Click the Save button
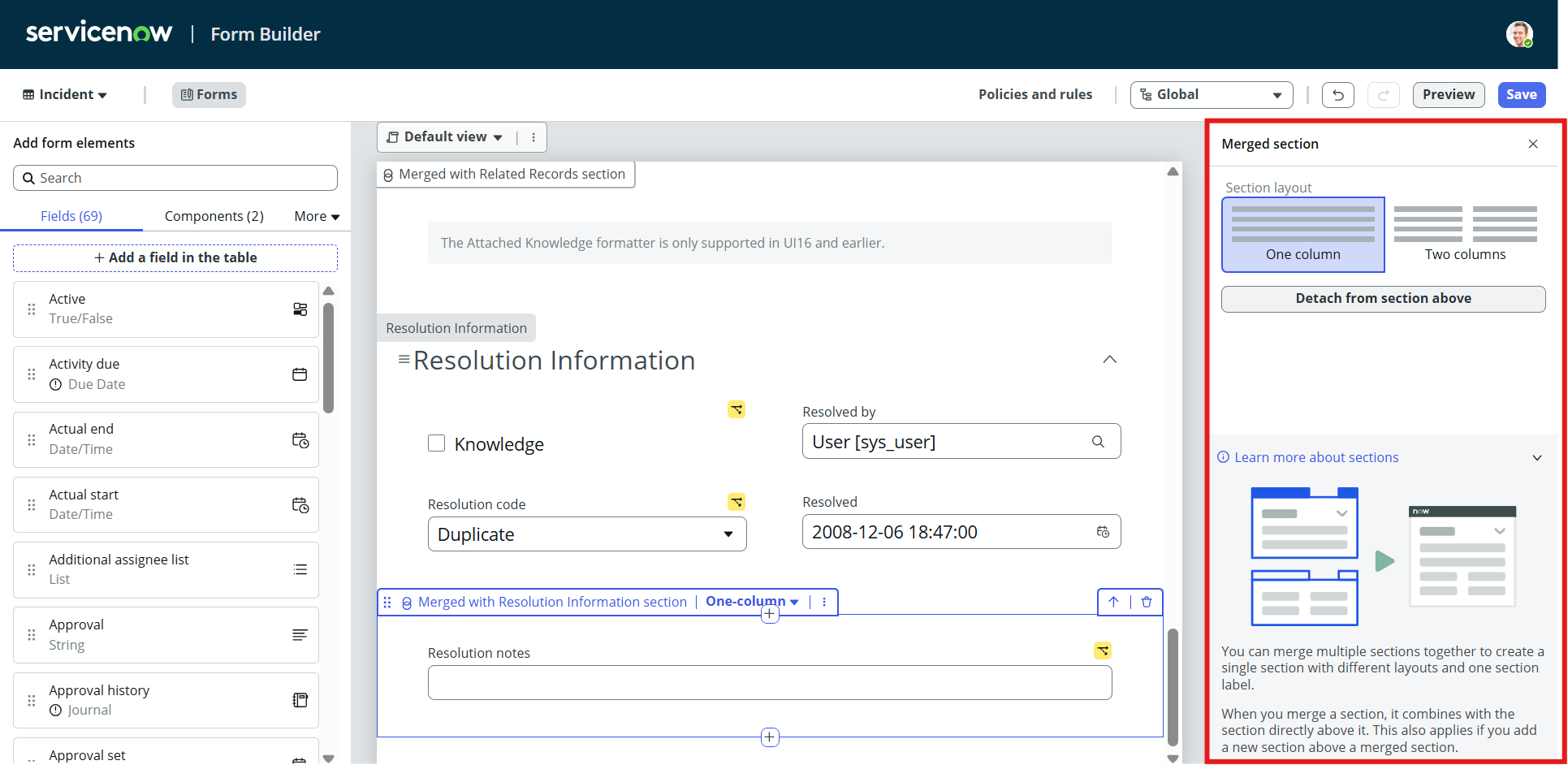The height and width of the screenshot is (765, 1568). pos(1521,95)
